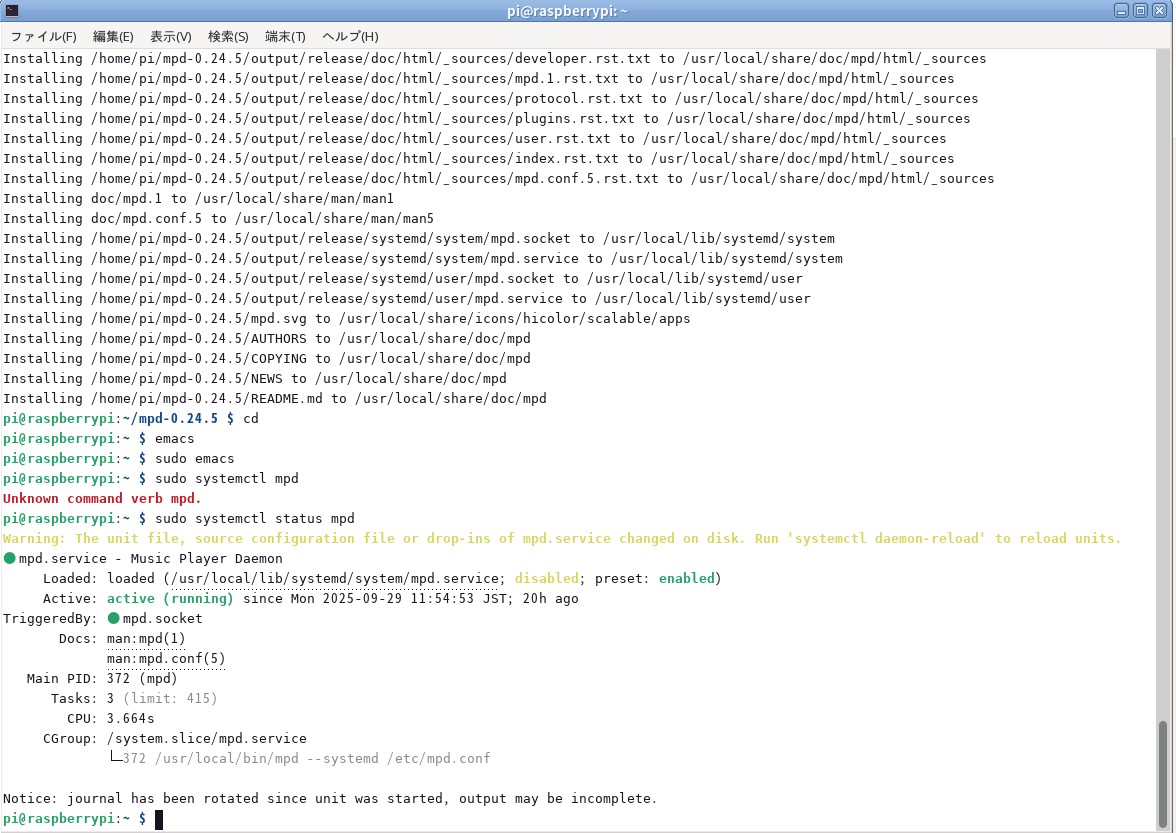This screenshot has width=1176, height=833.
Task: Click the terminal icon in the title bar
Action: coord(12,11)
